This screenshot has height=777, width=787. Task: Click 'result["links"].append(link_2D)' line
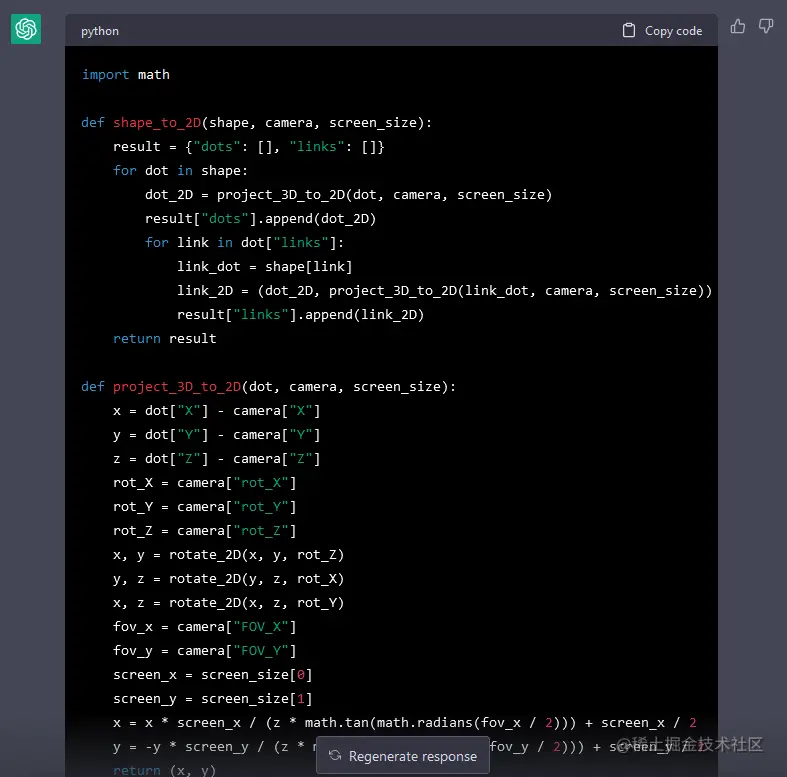[x=301, y=315]
